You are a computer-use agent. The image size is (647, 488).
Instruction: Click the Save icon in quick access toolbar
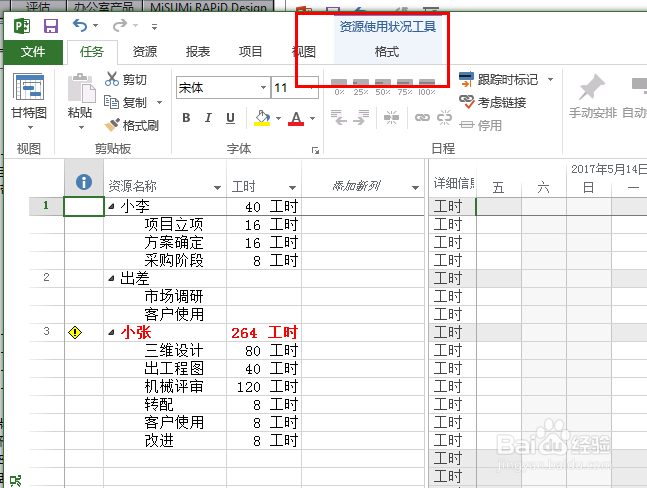tap(51, 26)
